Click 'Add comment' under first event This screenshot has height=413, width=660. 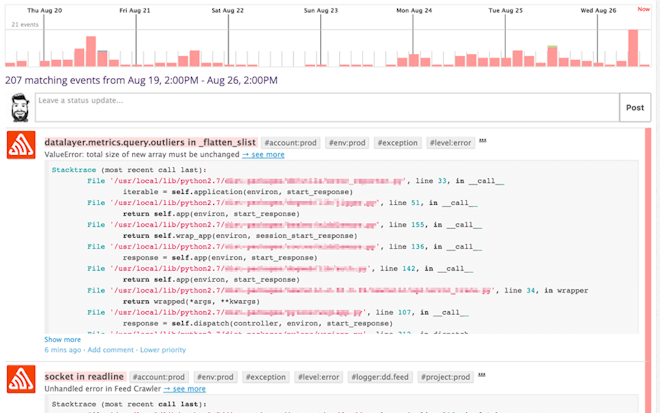(110, 350)
